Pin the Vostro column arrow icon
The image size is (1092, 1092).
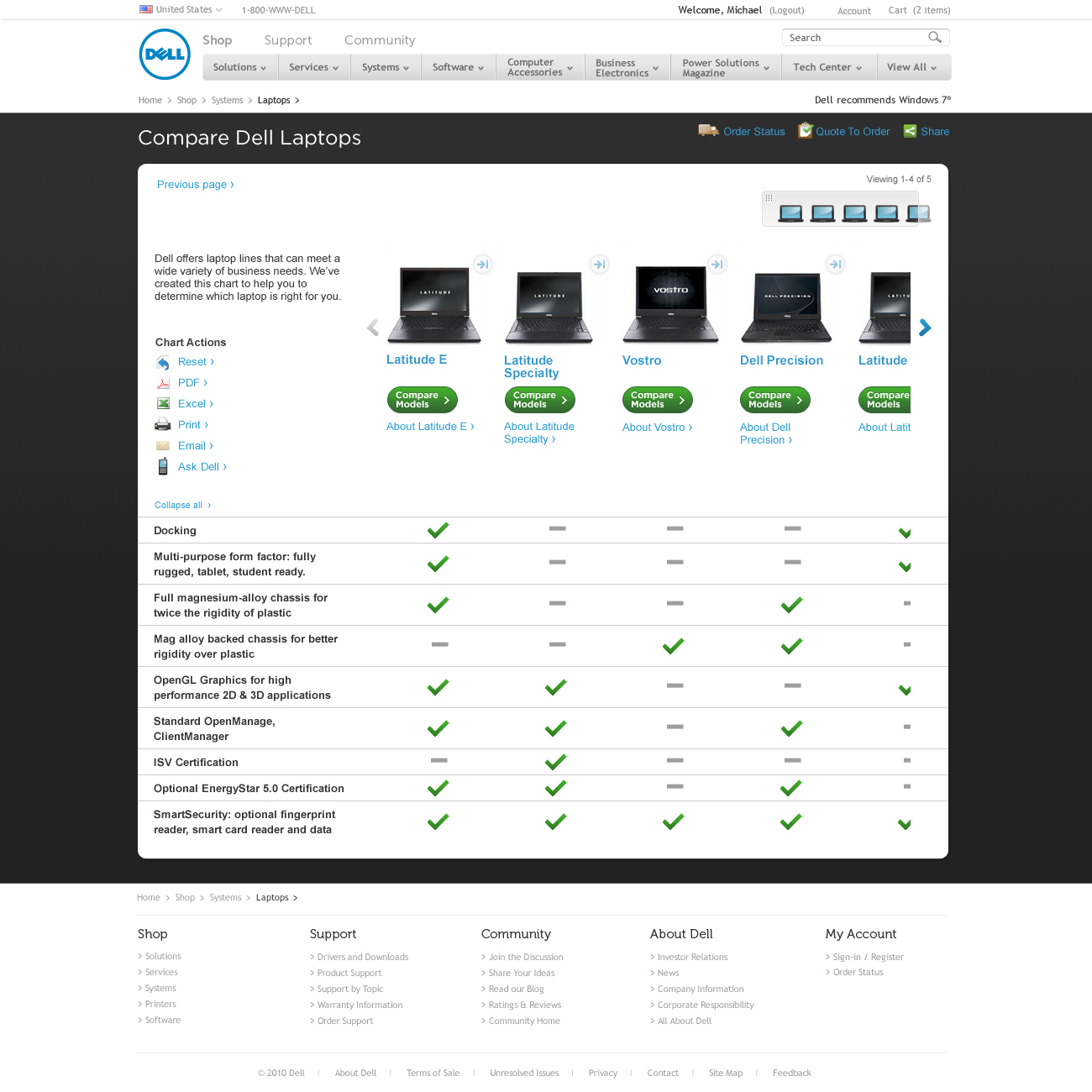717,265
